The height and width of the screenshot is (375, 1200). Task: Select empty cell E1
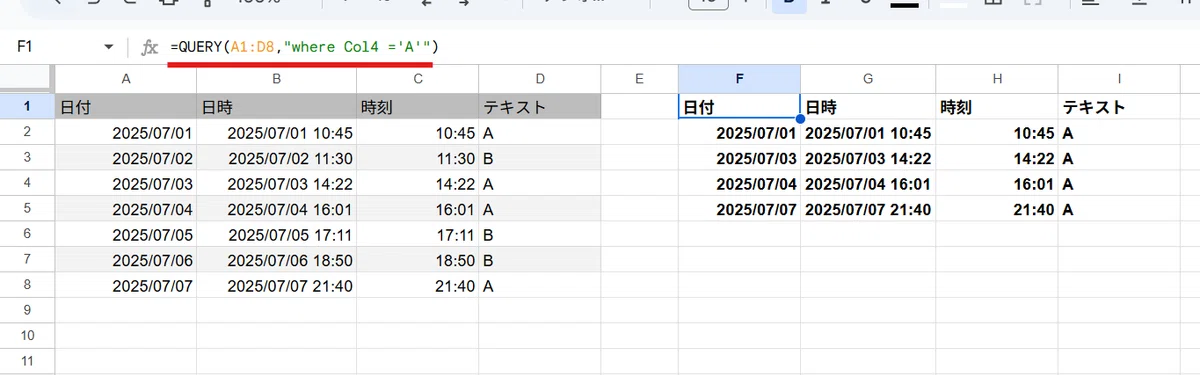pyautogui.click(x=639, y=107)
